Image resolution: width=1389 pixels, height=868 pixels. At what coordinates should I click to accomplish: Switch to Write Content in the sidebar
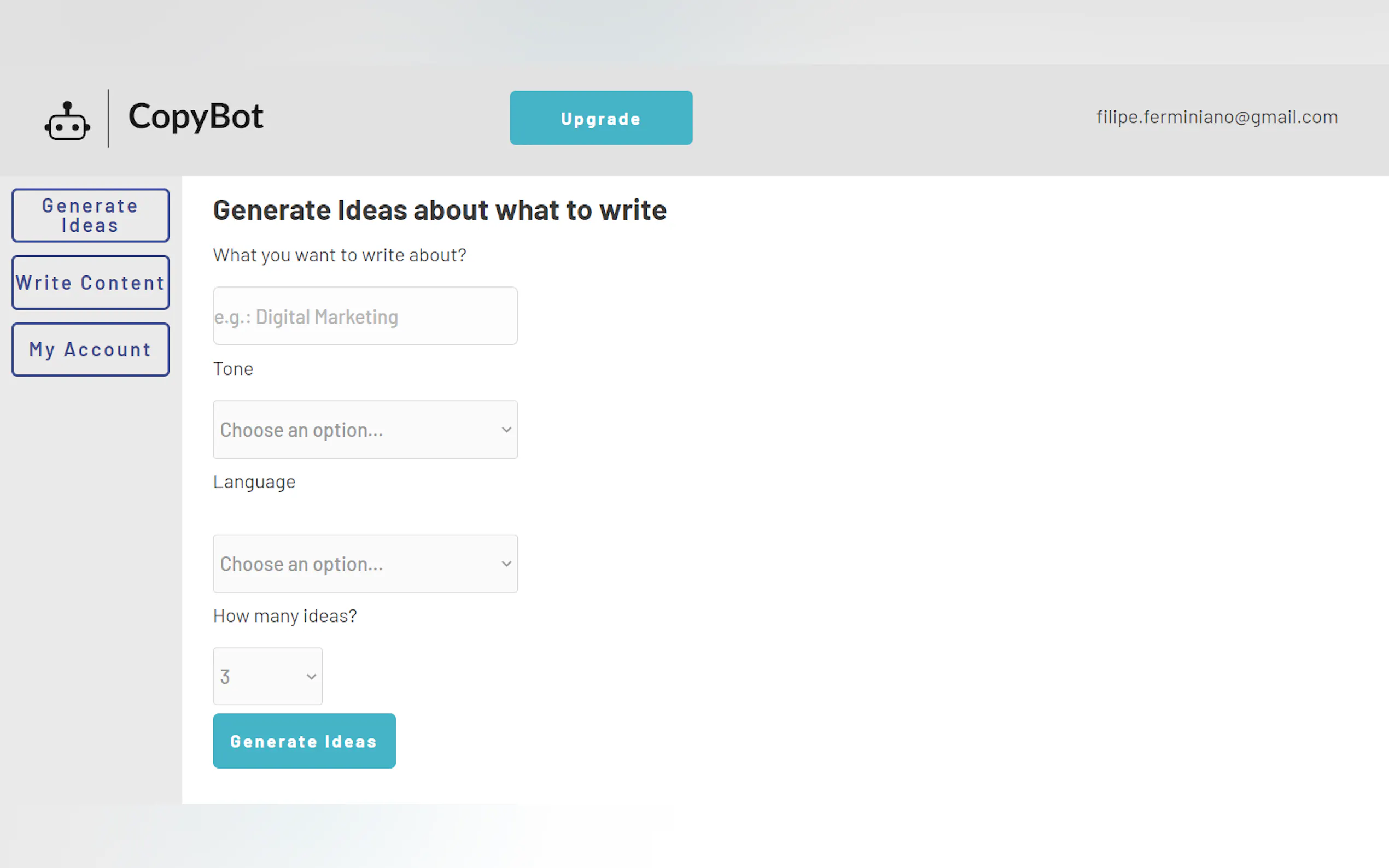90,283
